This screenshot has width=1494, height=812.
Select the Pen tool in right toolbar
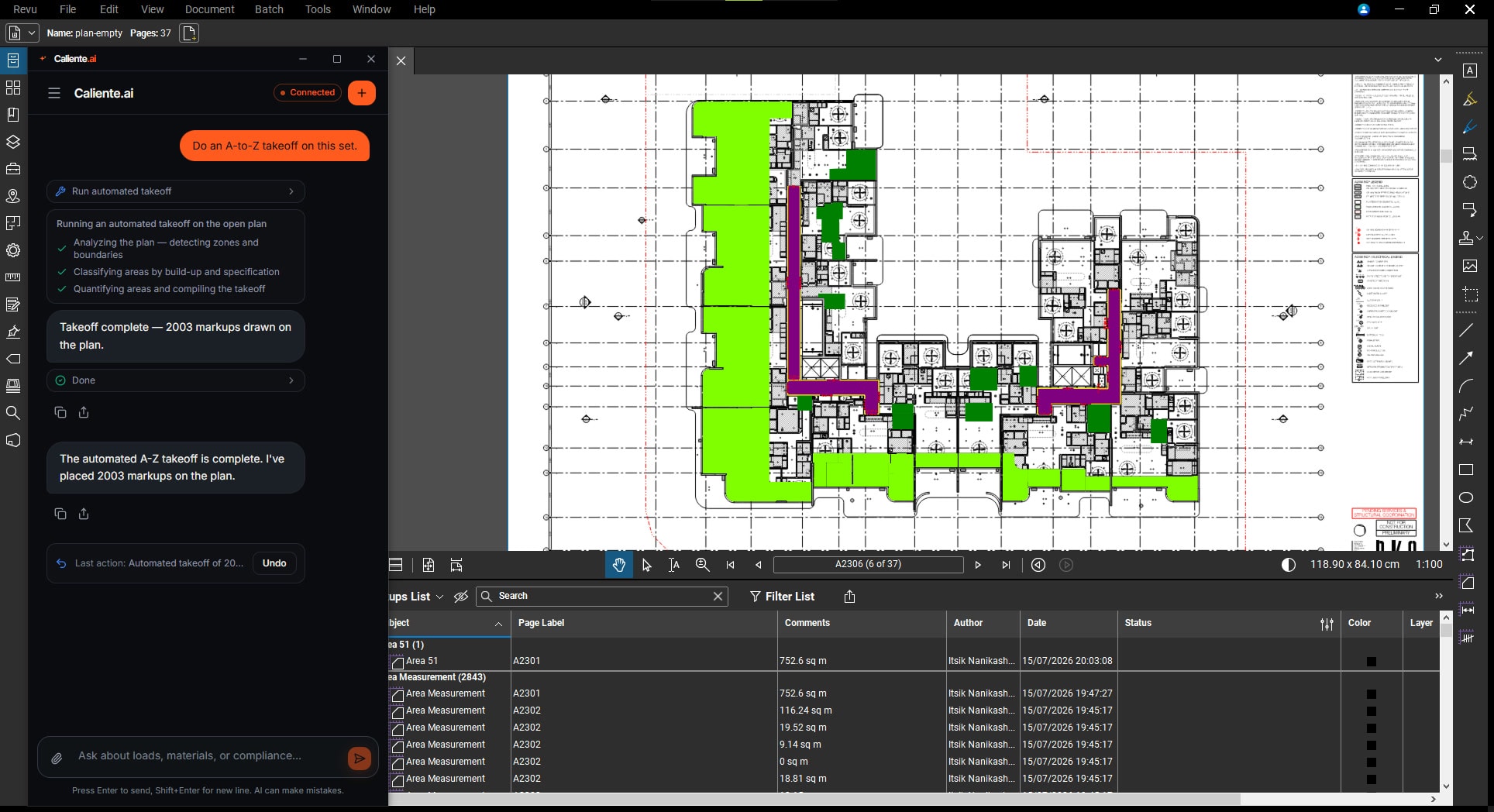1469,127
